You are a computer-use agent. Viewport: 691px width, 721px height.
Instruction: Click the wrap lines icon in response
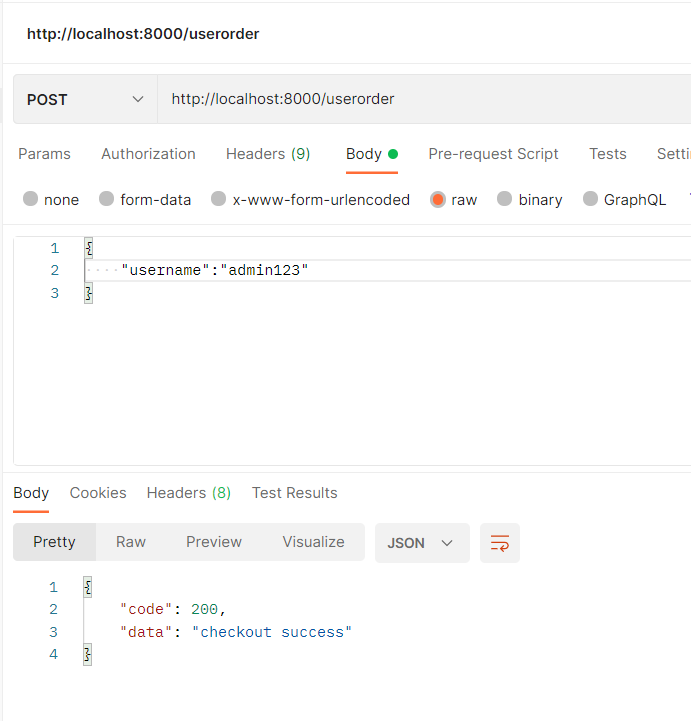click(500, 543)
